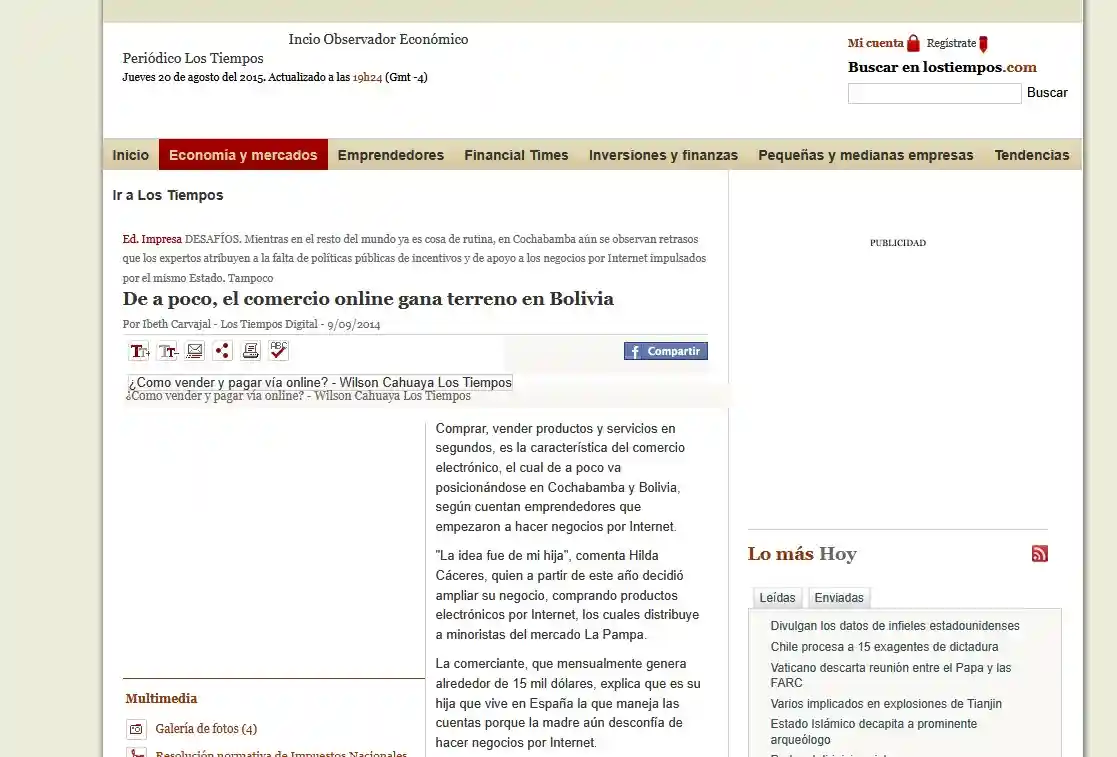Open the email article icon
The image size is (1117, 757).
(194, 351)
